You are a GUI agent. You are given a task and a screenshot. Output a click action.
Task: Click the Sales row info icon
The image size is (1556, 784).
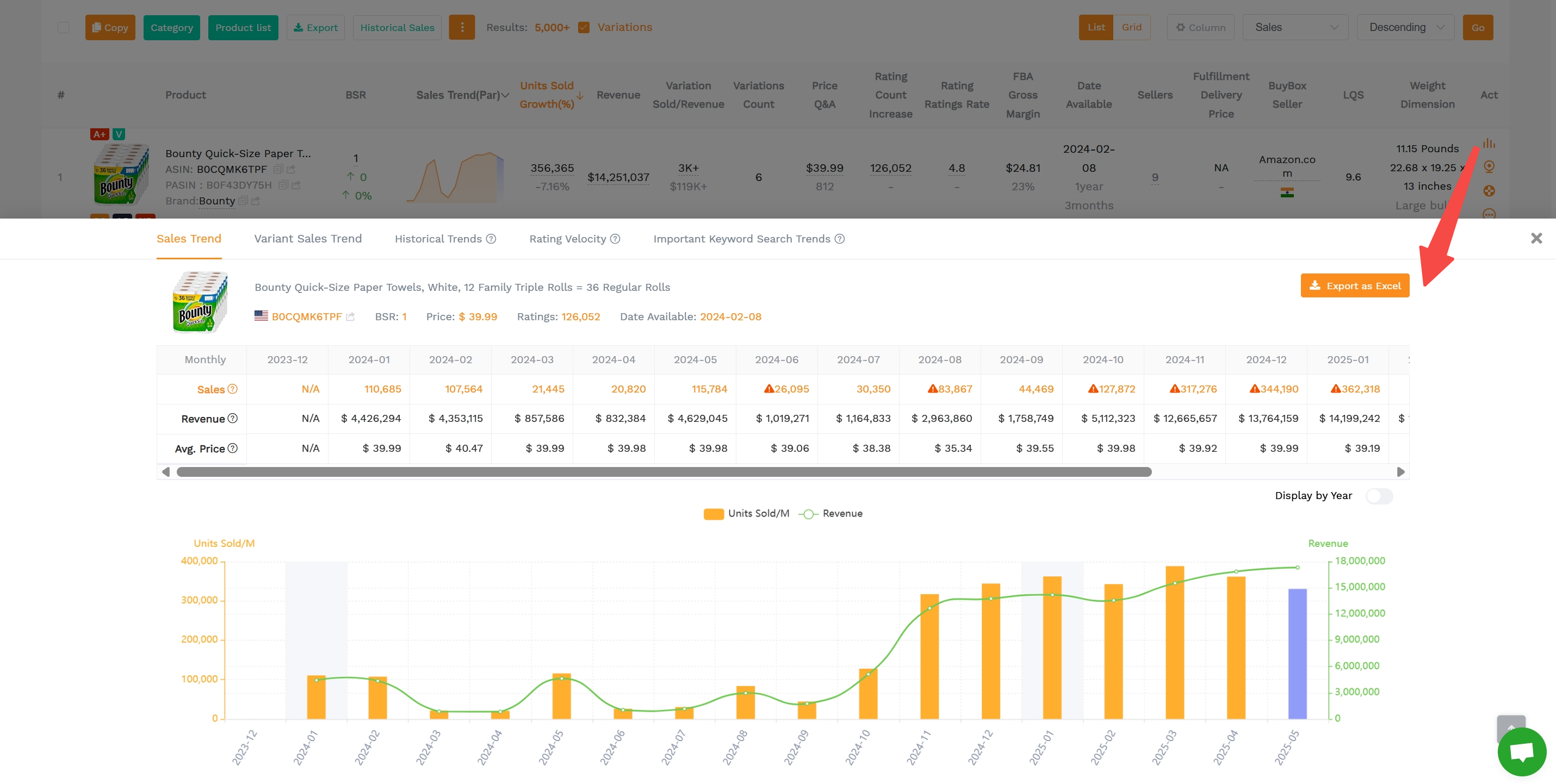pos(233,389)
